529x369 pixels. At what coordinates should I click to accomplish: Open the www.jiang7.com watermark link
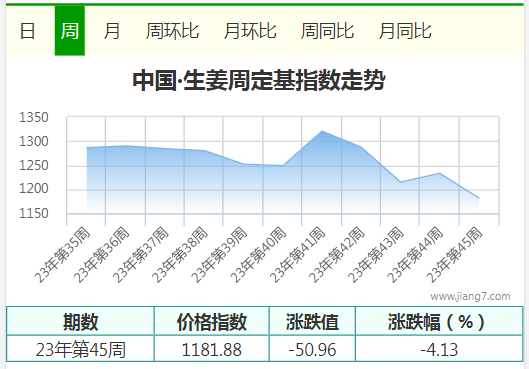coord(470,296)
